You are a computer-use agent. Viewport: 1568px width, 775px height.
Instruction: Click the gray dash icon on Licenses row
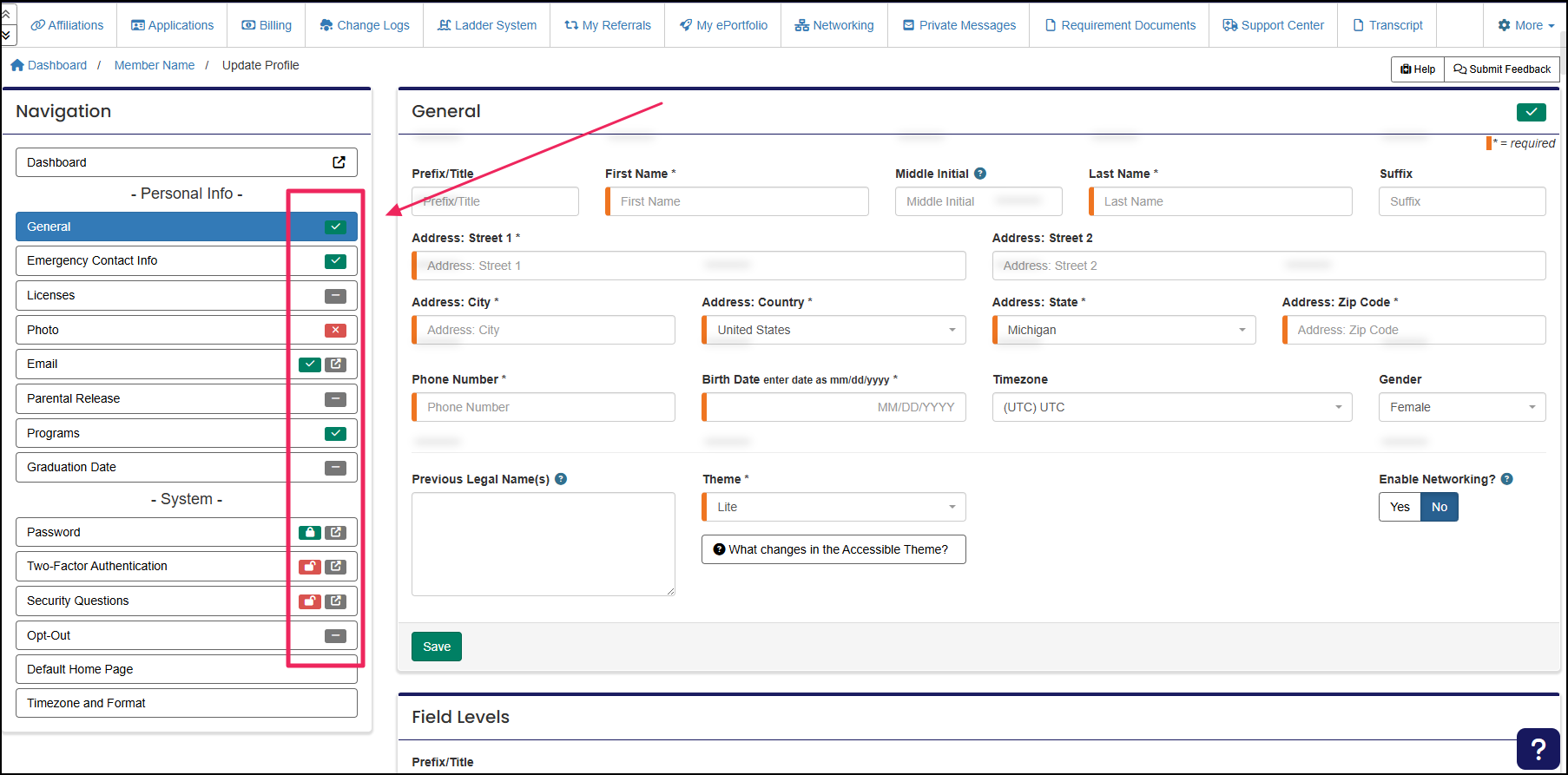335,296
